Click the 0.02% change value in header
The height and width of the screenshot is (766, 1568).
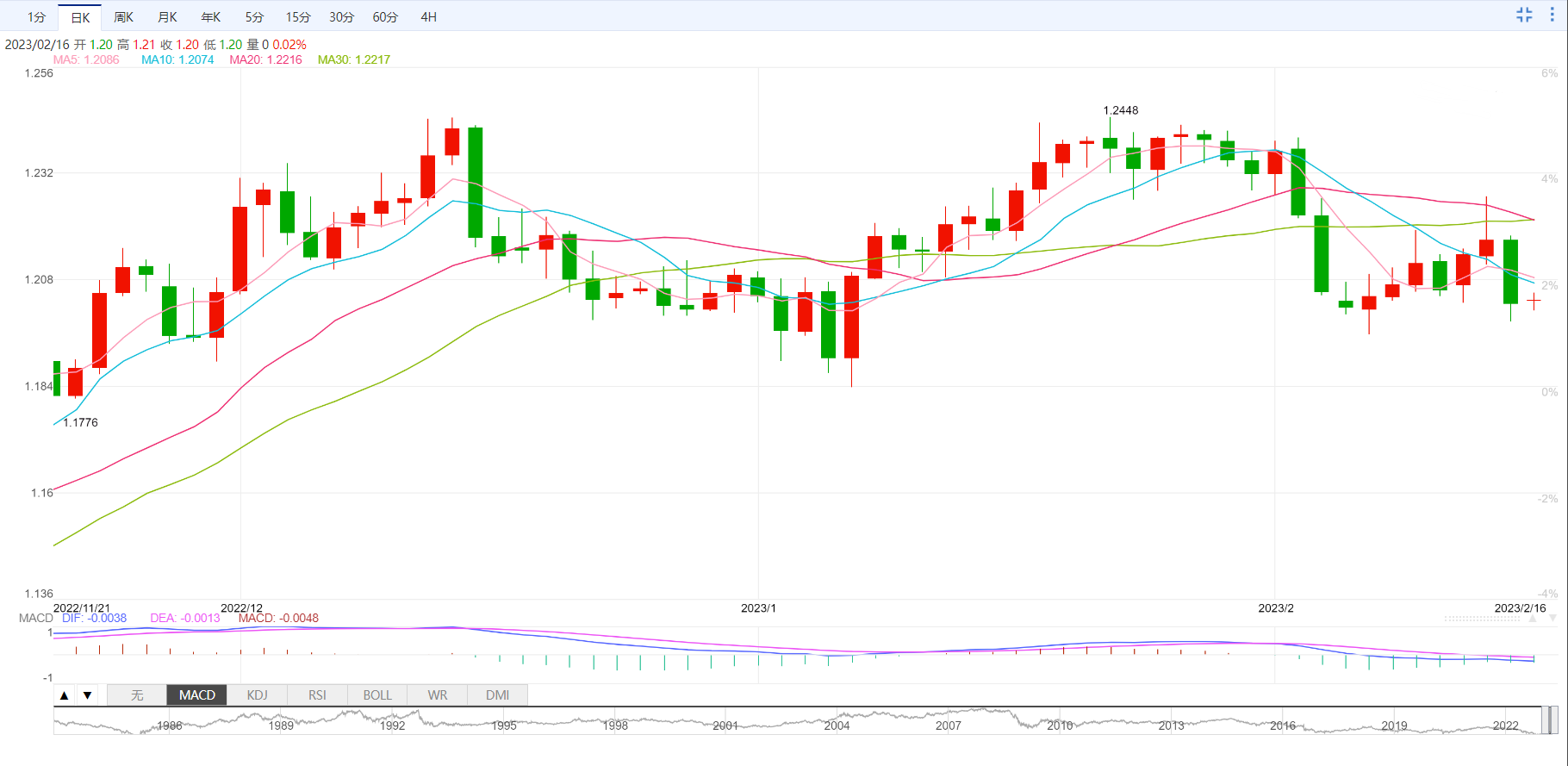click(x=289, y=45)
